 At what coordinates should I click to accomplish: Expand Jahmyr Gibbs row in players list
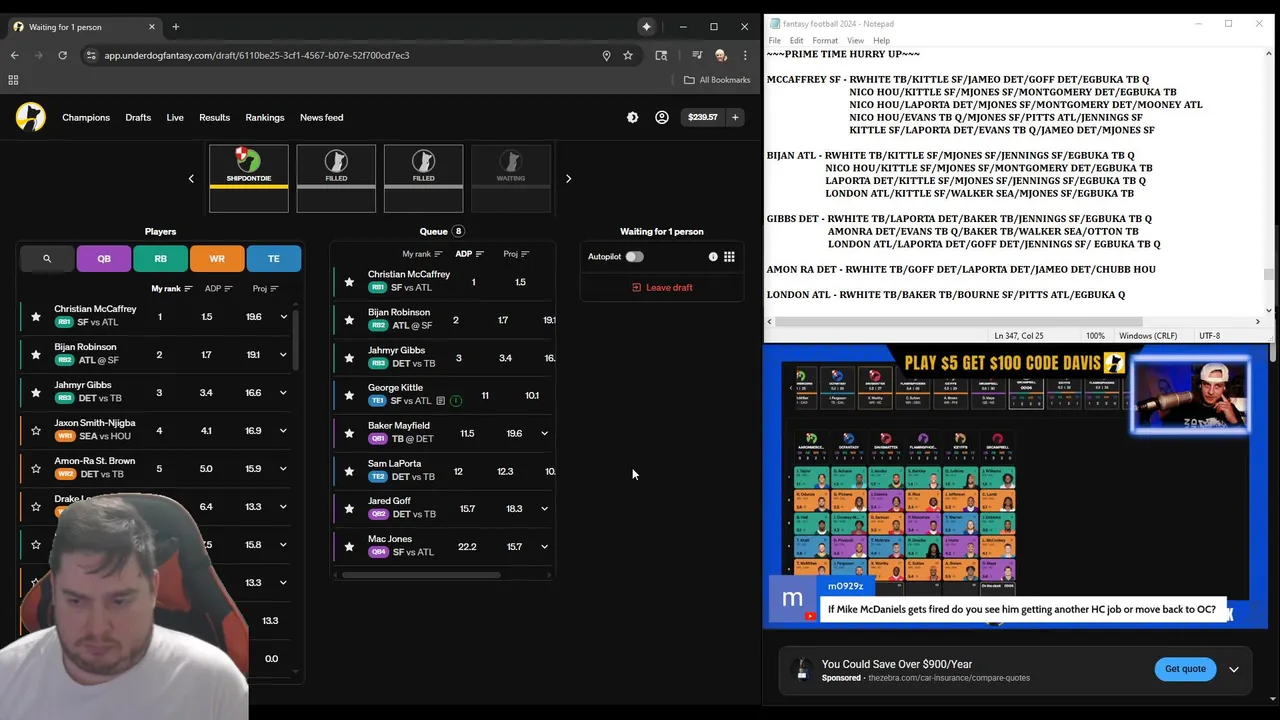[283, 393]
